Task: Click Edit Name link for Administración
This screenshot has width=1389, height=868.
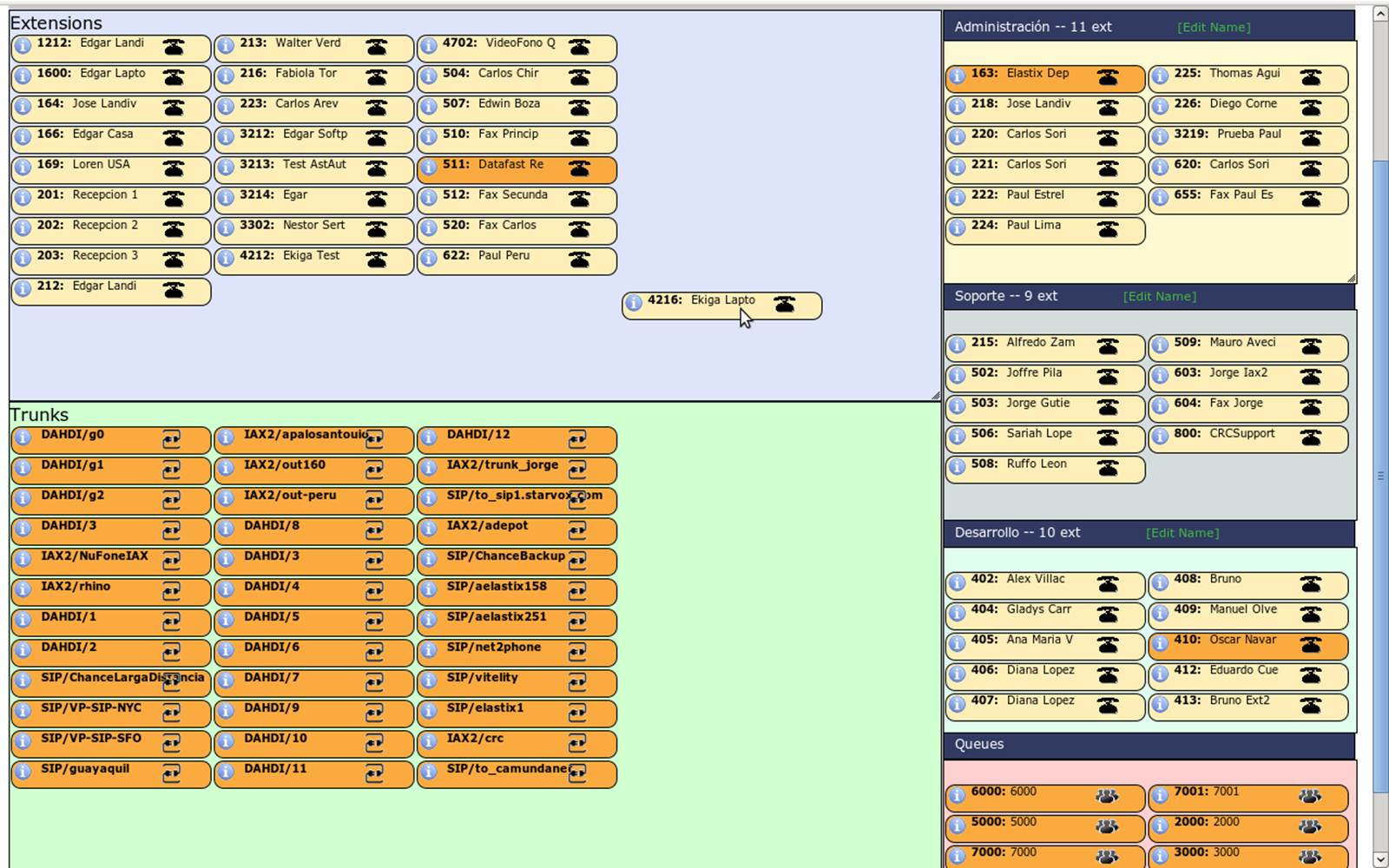Action: pyautogui.click(x=1214, y=28)
